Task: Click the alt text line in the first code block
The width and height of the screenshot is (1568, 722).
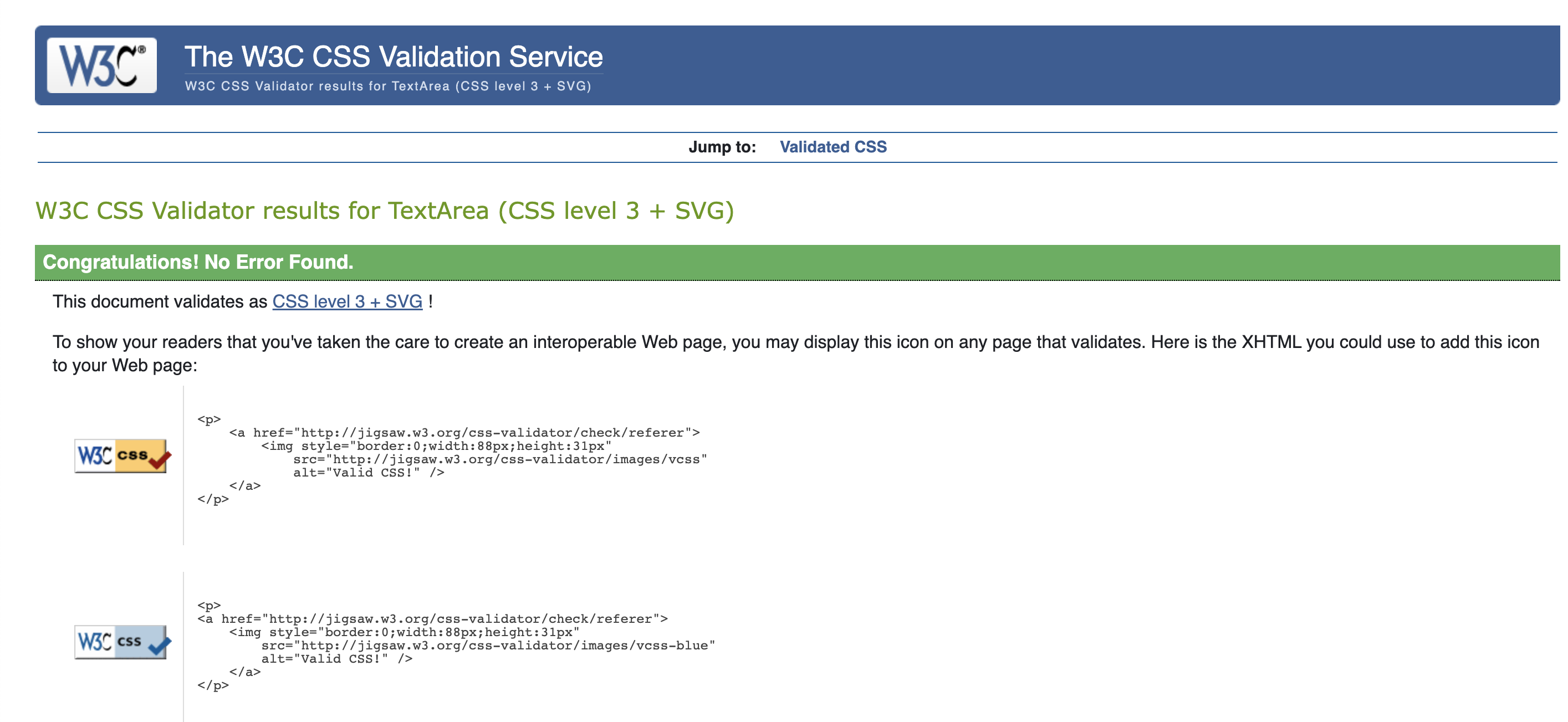Action: [x=369, y=473]
